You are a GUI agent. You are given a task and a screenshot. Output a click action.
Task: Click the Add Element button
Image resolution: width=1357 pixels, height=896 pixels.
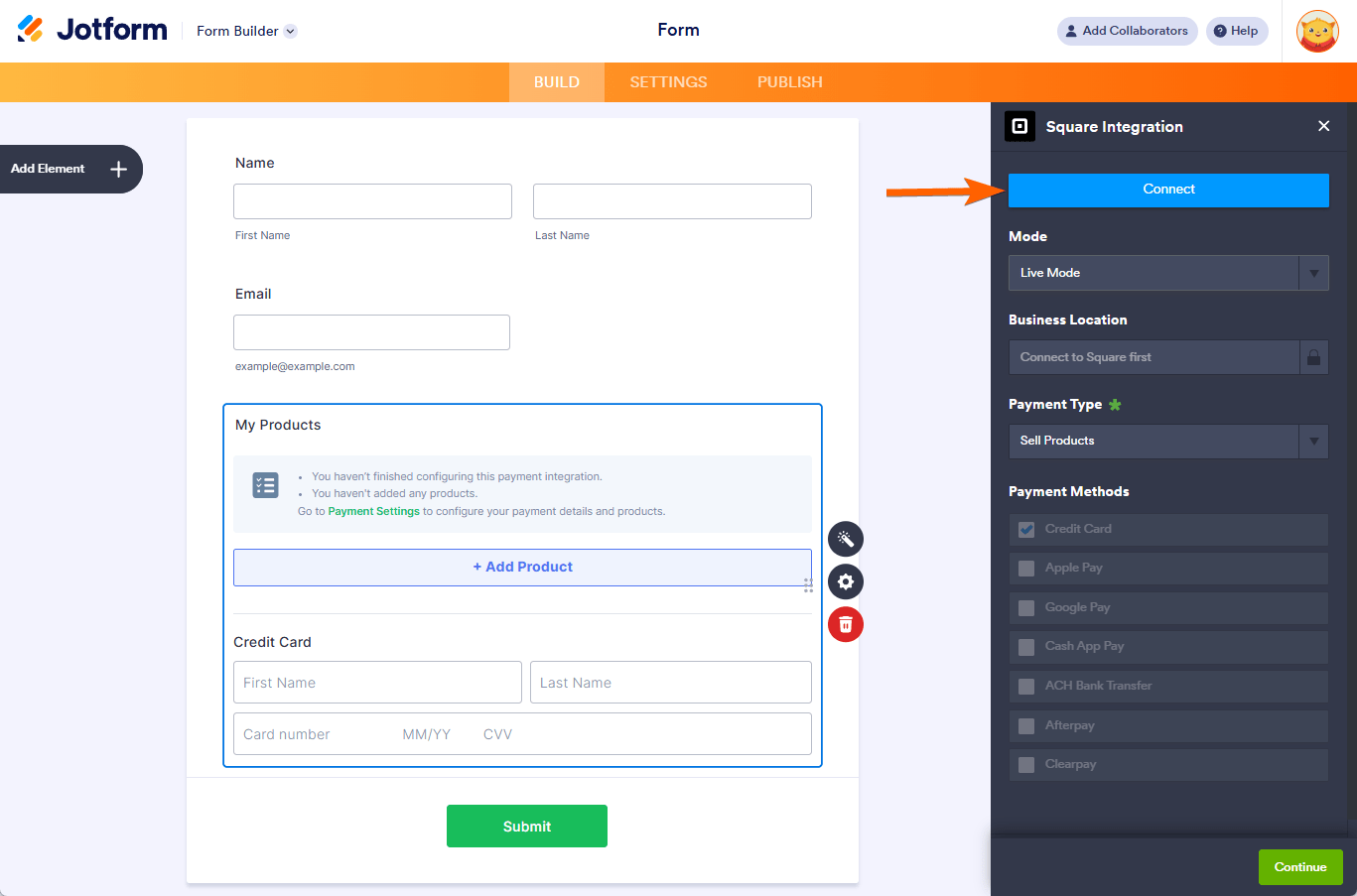pyautogui.click(x=70, y=169)
